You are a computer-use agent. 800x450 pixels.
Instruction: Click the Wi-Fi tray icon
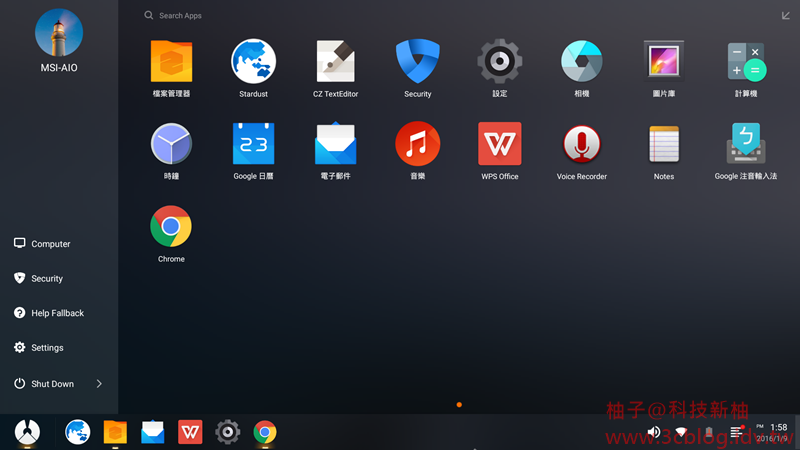(681, 433)
